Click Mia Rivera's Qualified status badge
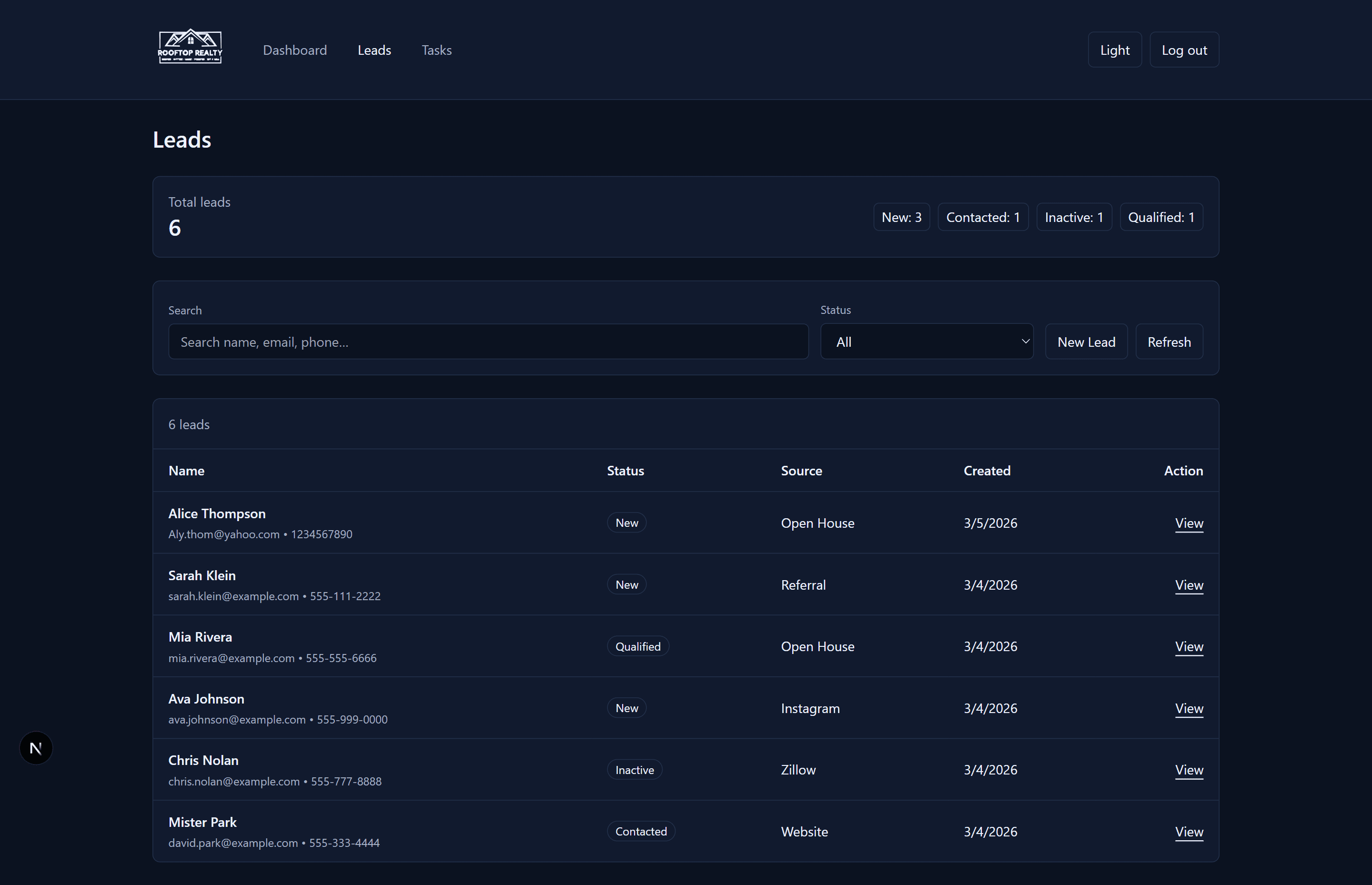1372x885 pixels. [x=637, y=646]
